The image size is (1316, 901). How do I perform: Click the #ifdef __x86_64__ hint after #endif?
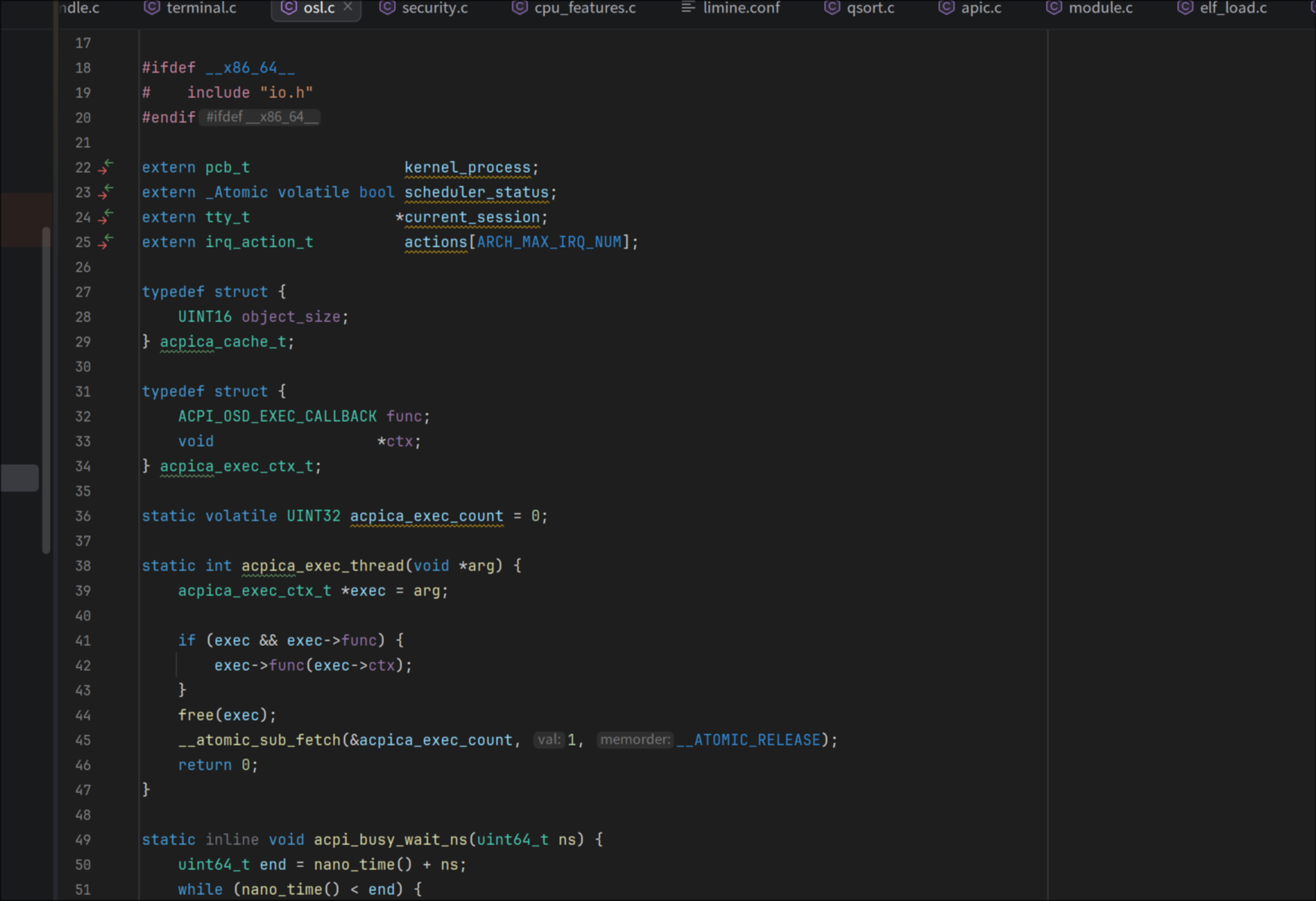[260, 117]
